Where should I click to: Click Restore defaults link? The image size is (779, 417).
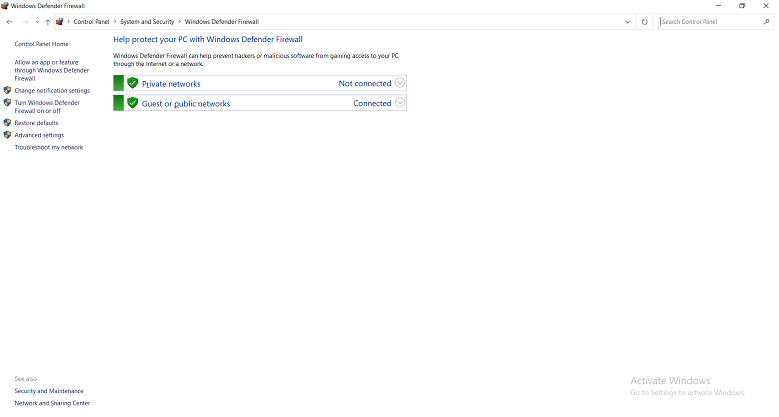36,123
